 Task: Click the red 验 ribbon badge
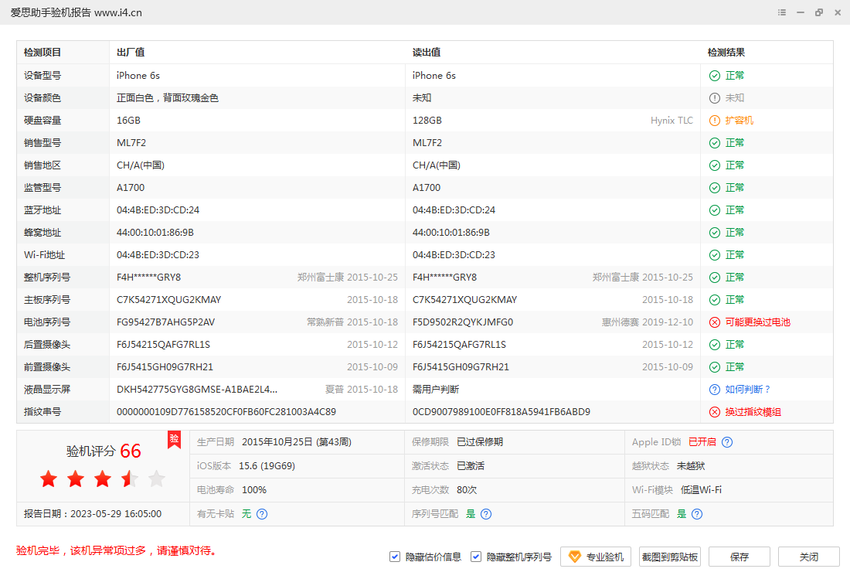point(174,440)
